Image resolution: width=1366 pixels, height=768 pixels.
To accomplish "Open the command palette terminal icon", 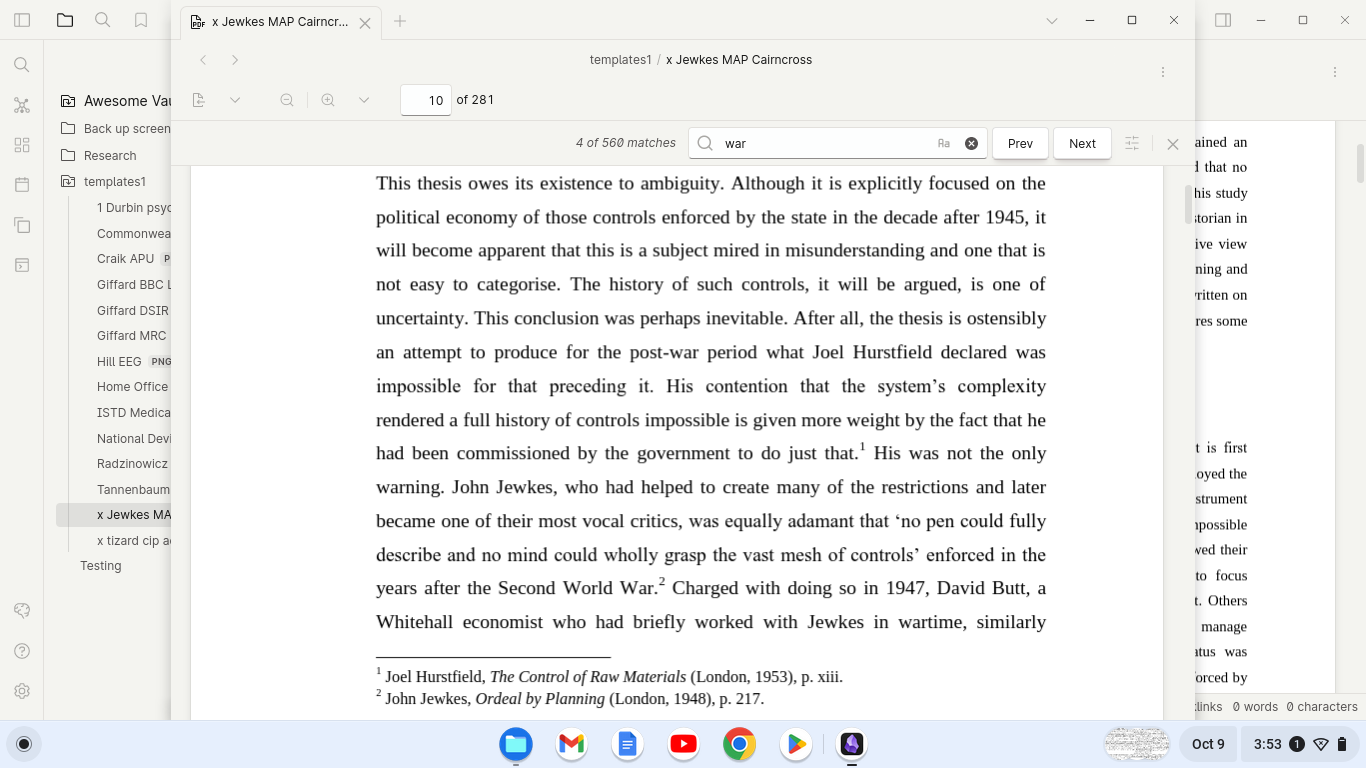I will click(x=22, y=265).
